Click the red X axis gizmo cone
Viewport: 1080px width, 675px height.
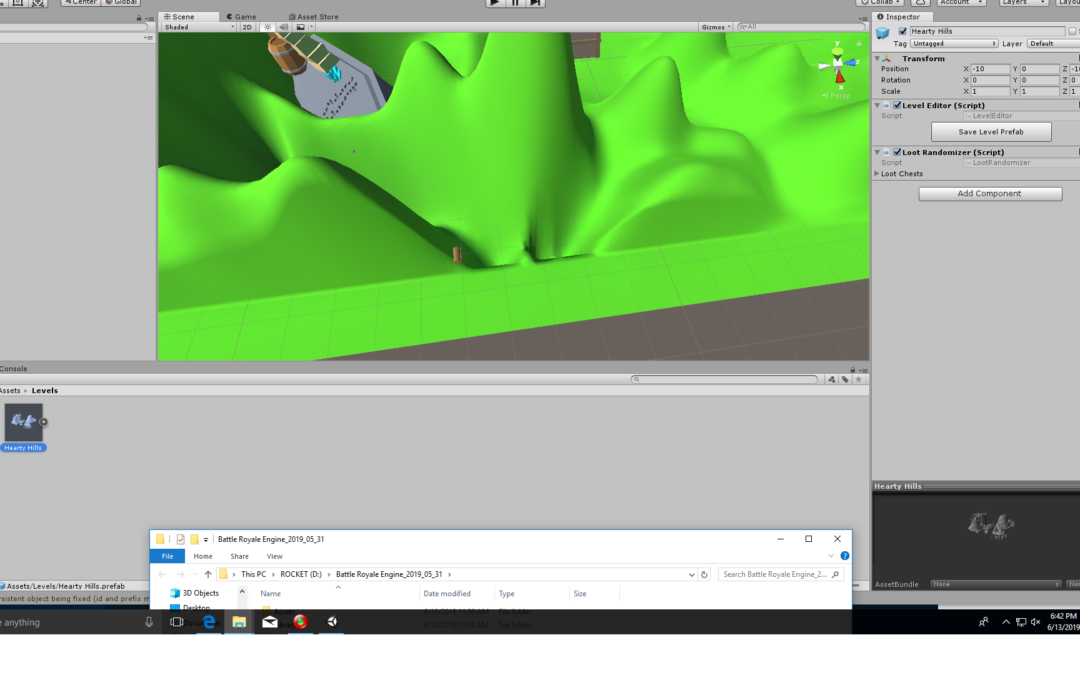[x=840, y=77]
